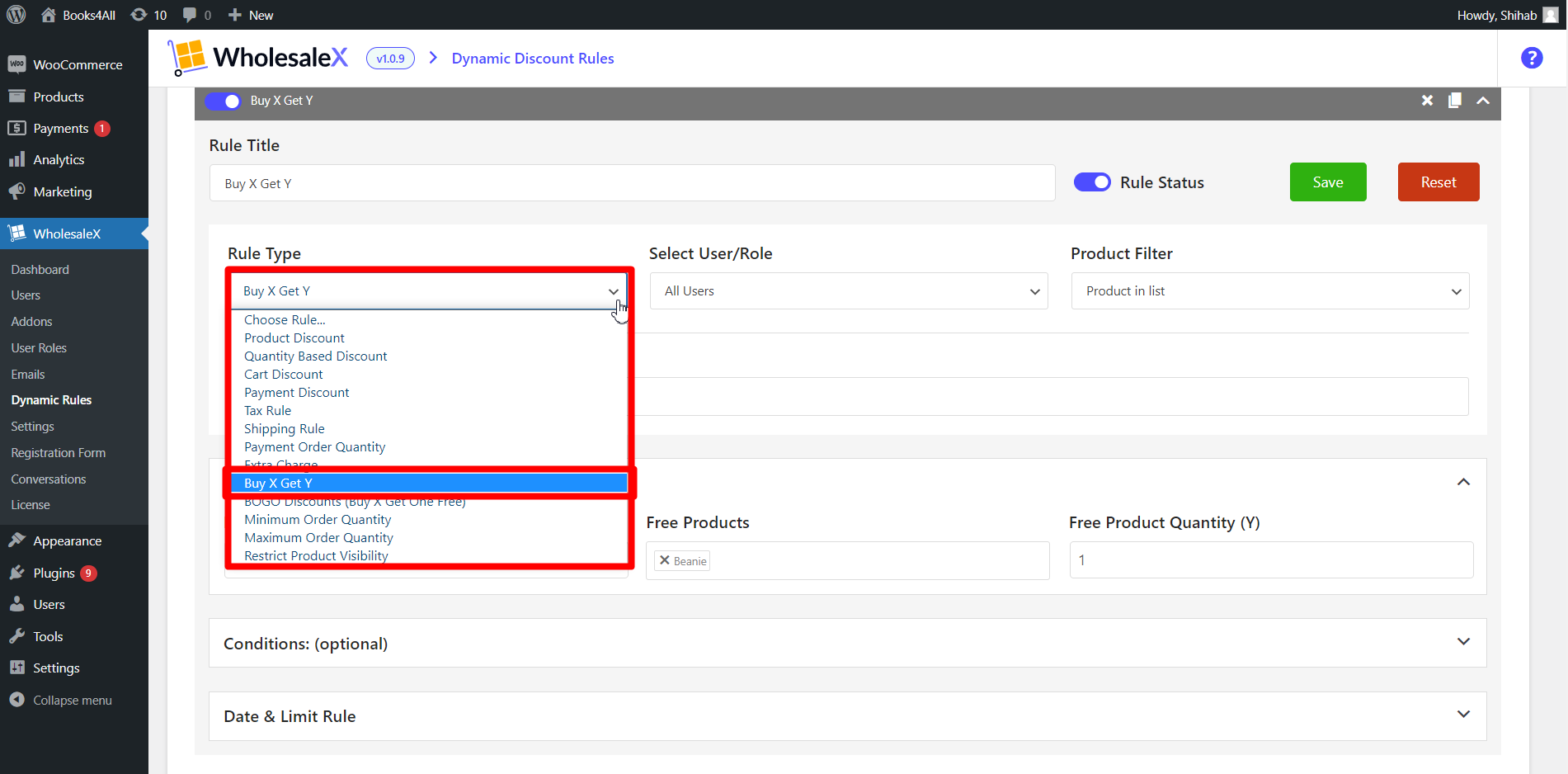Image resolution: width=1568 pixels, height=774 pixels.
Task: Open the Registration Form submenu
Action: 58,452
